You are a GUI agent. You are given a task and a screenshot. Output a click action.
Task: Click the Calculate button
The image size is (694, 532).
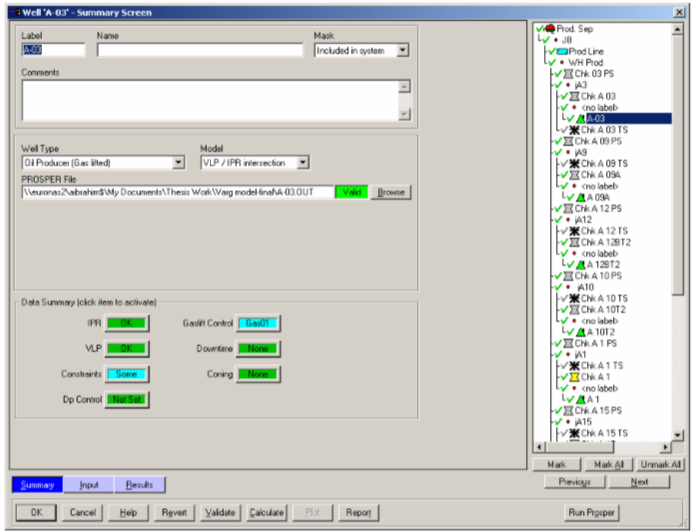(x=266, y=513)
